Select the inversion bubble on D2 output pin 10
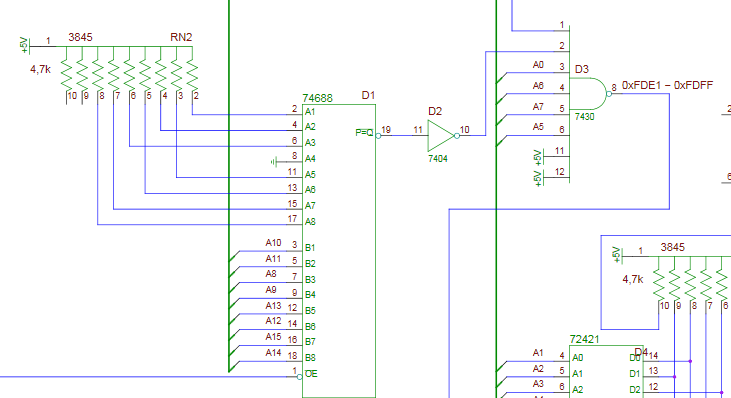 click(457, 136)
